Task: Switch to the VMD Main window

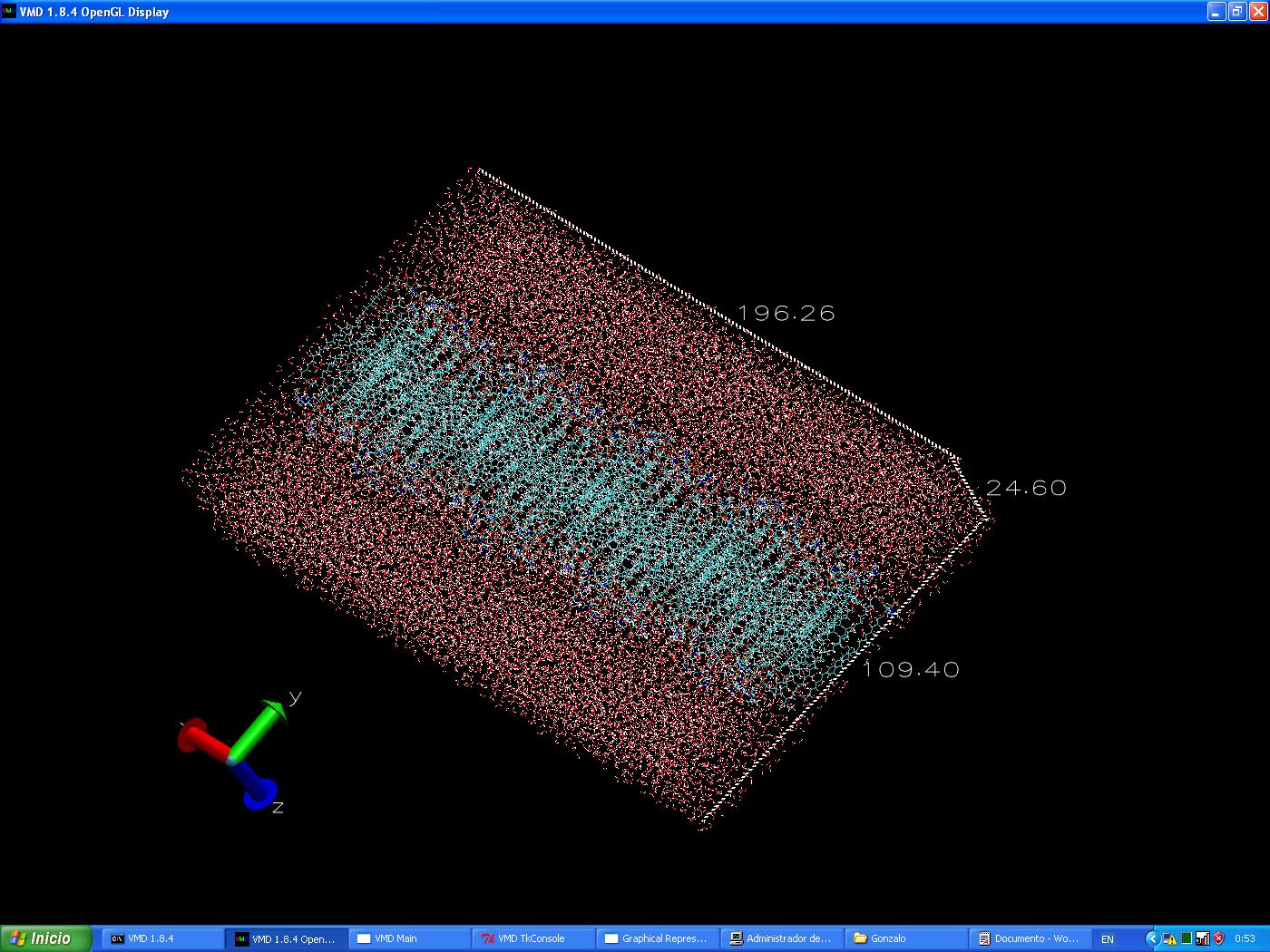Action: [410, 938]
